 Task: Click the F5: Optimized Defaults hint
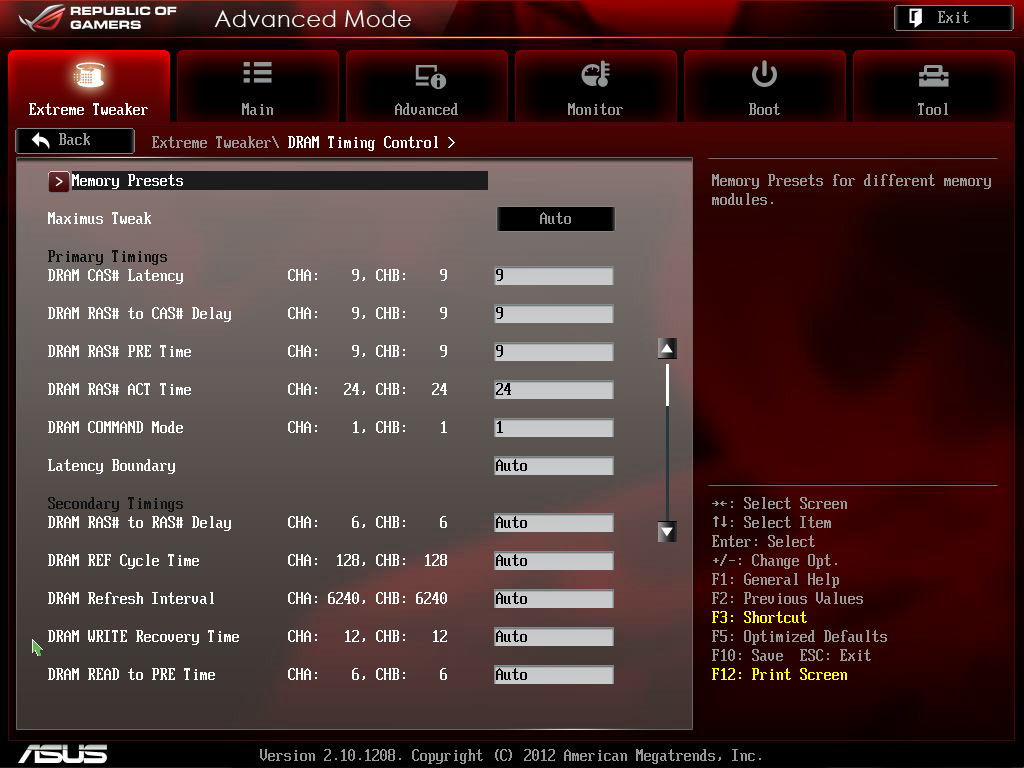pos(799,637)
